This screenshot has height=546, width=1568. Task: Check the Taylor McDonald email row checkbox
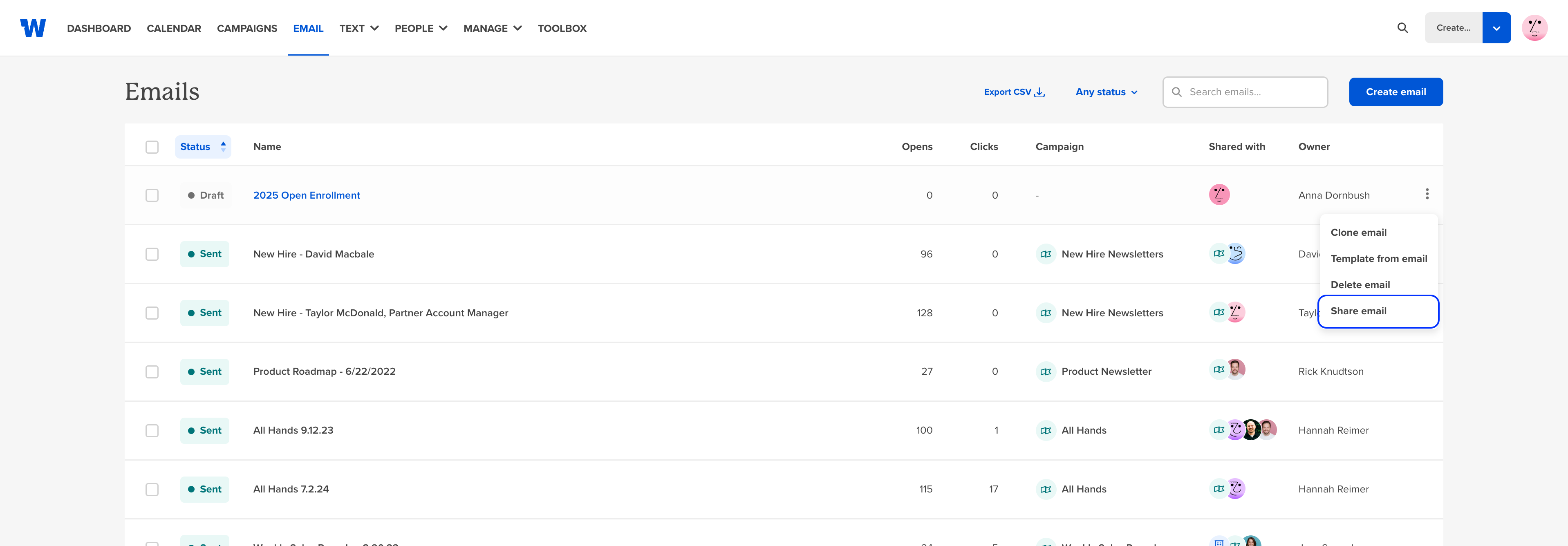pos(152,313)
